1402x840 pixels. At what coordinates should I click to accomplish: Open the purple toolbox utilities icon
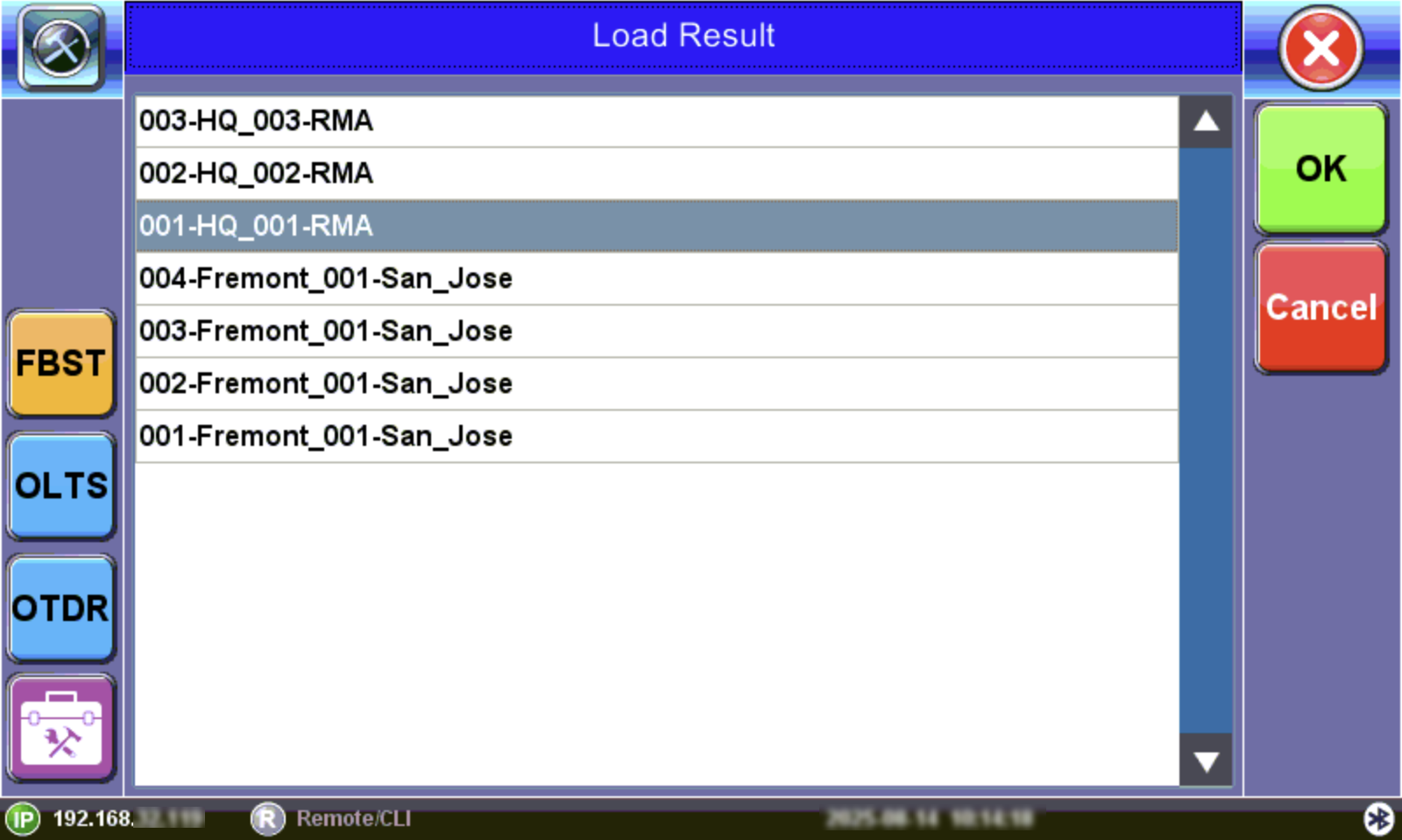pos(61,729)
